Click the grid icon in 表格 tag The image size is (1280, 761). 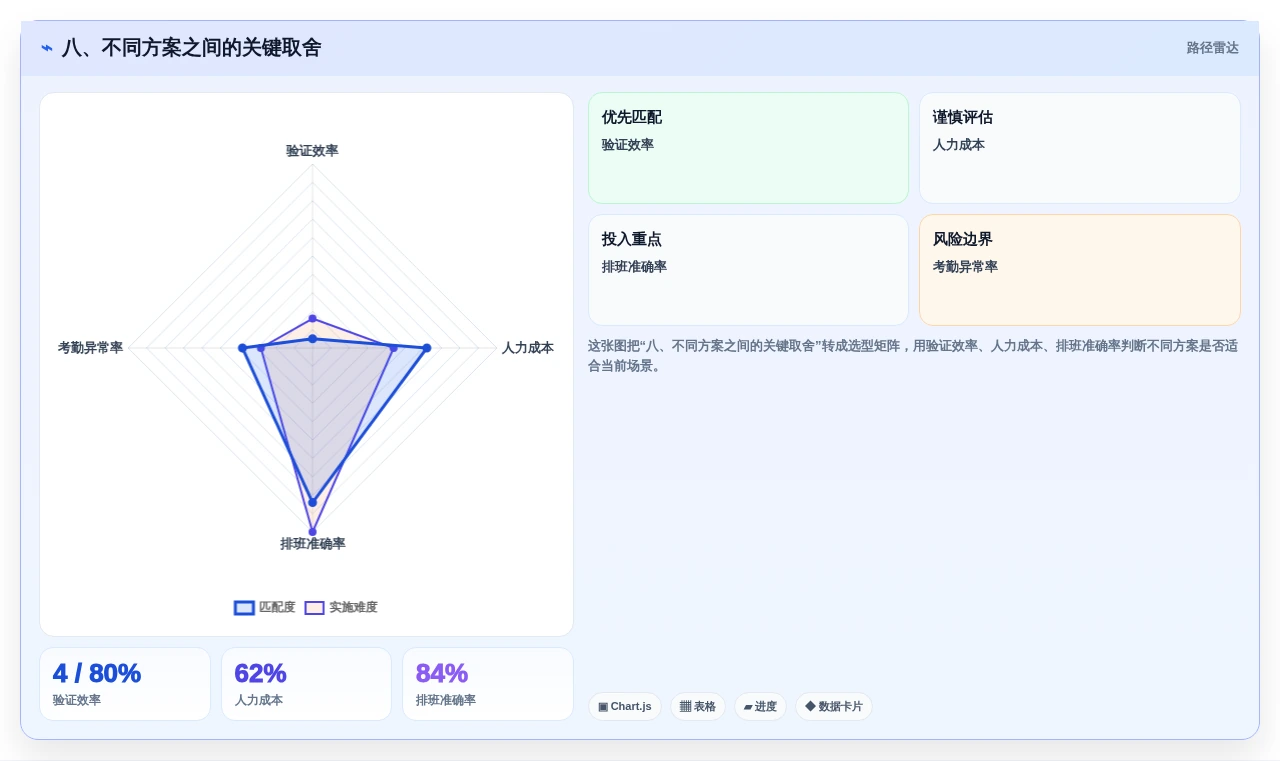pyautogui.click(x=685, y=707)
